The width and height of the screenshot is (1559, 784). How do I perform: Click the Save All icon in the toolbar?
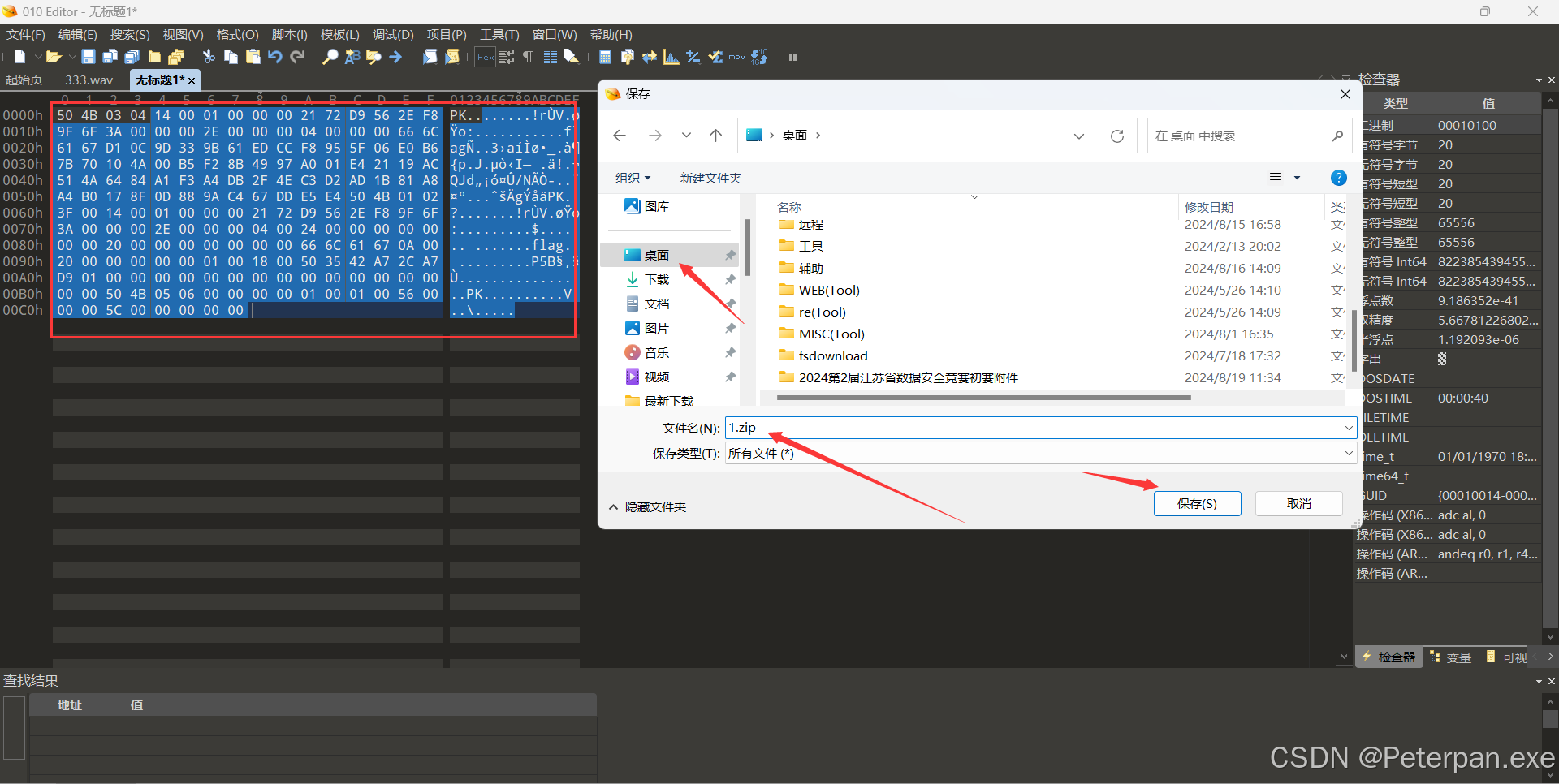132,57
